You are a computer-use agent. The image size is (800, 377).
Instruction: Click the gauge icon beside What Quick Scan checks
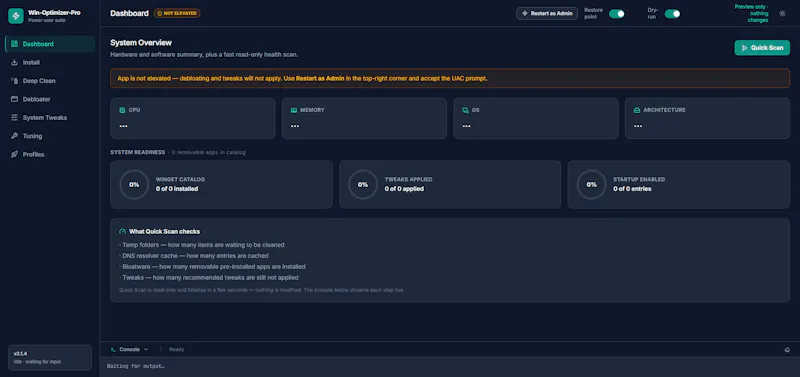coord(122,232)
